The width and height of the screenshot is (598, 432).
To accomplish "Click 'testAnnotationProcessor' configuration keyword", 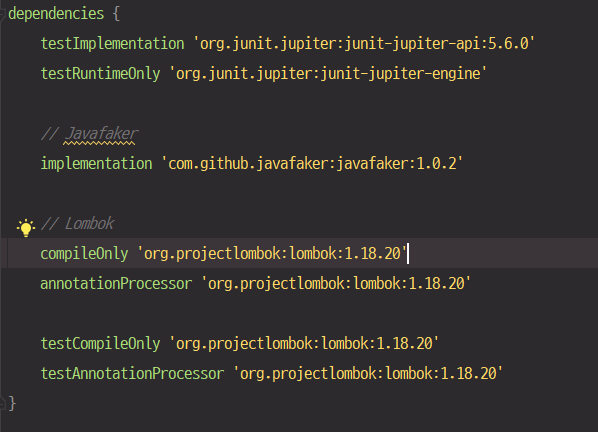I will pos(132,374).
